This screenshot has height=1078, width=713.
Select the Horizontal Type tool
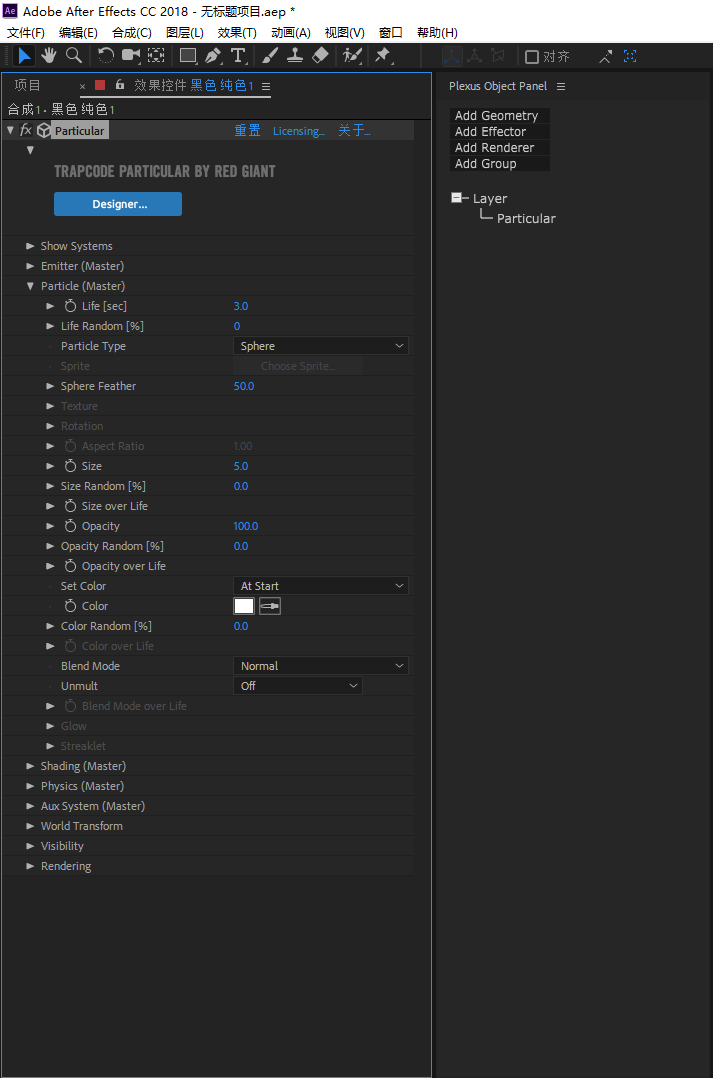pos(238,56)
